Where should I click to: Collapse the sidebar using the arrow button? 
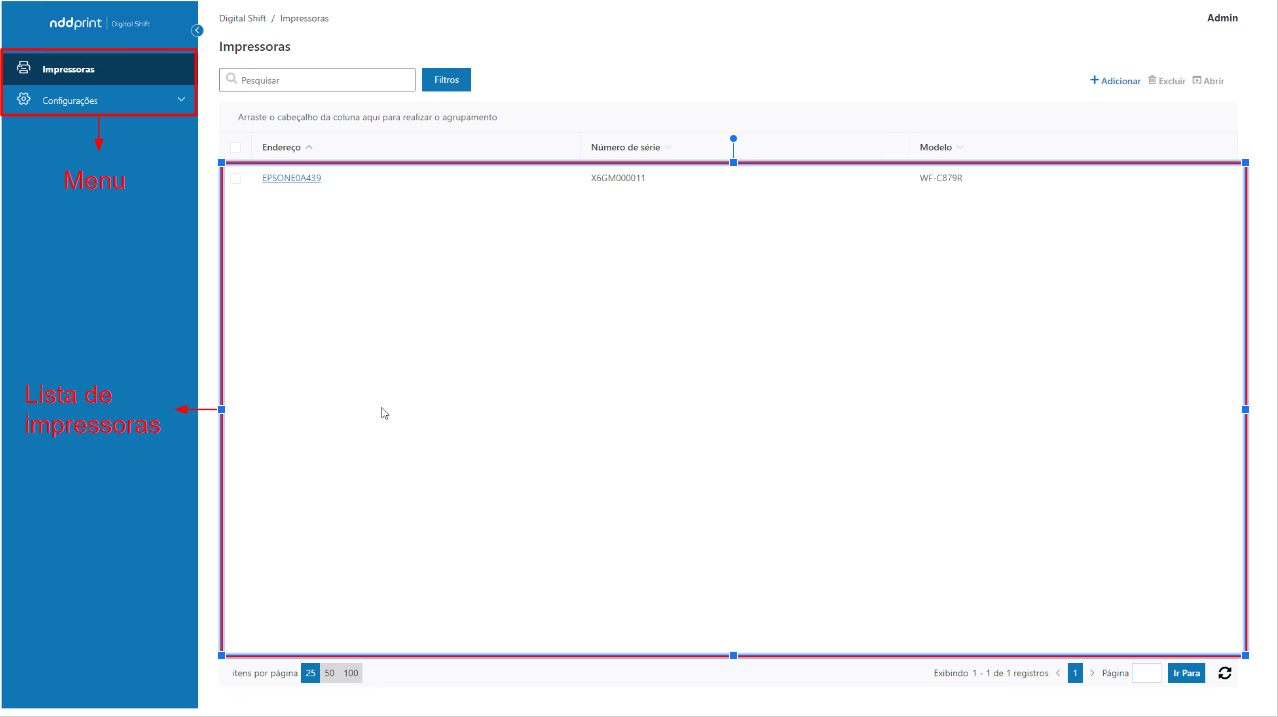pos(197,30)
